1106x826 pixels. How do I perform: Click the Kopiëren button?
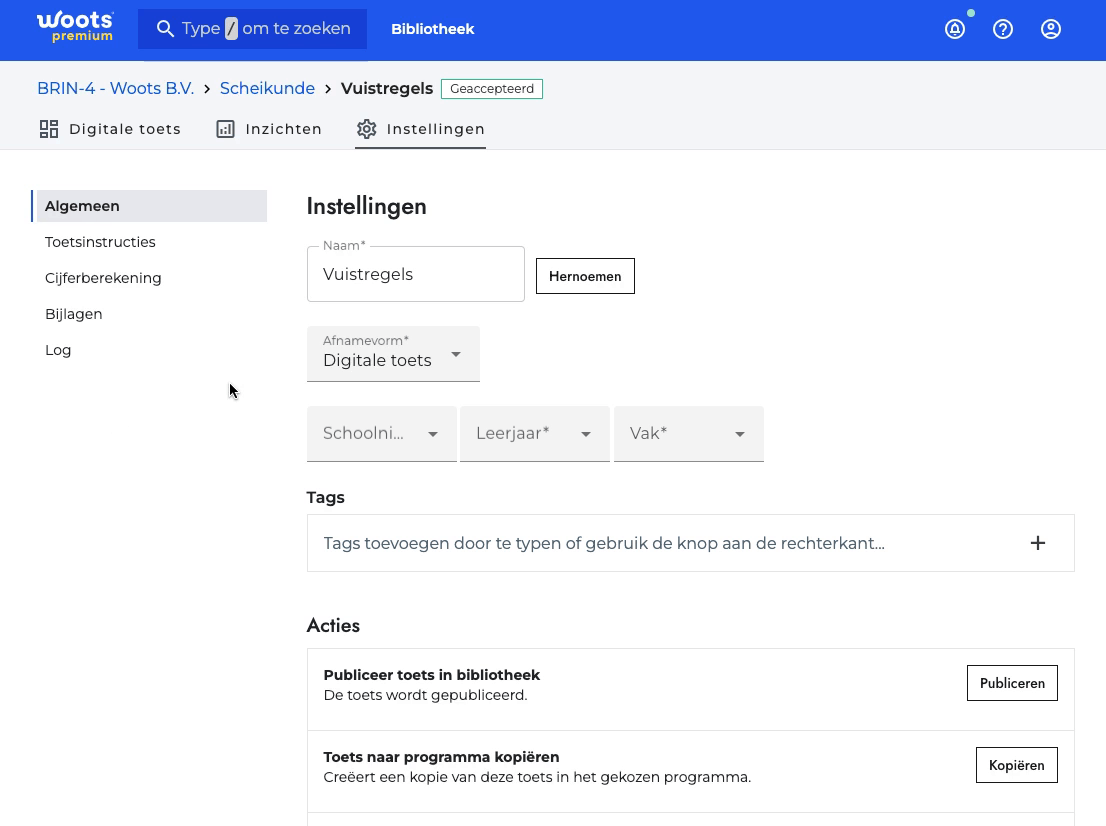click(x=1016, y=765)
